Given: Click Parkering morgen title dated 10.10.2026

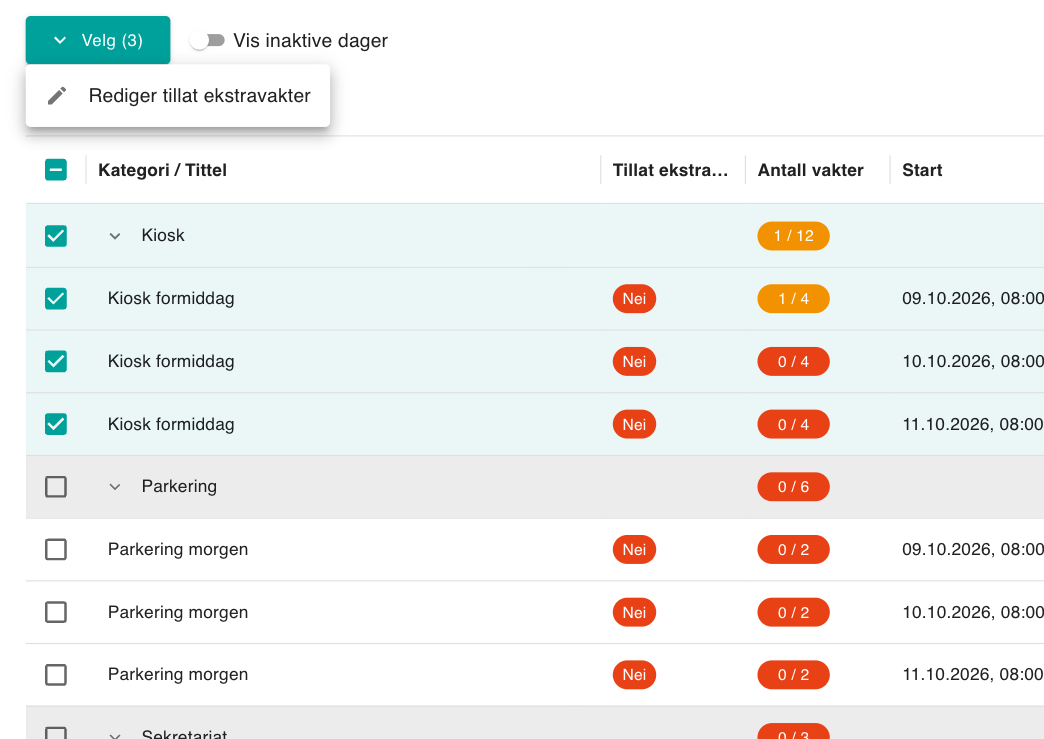Looking at the screenshot, I should 178,612.
